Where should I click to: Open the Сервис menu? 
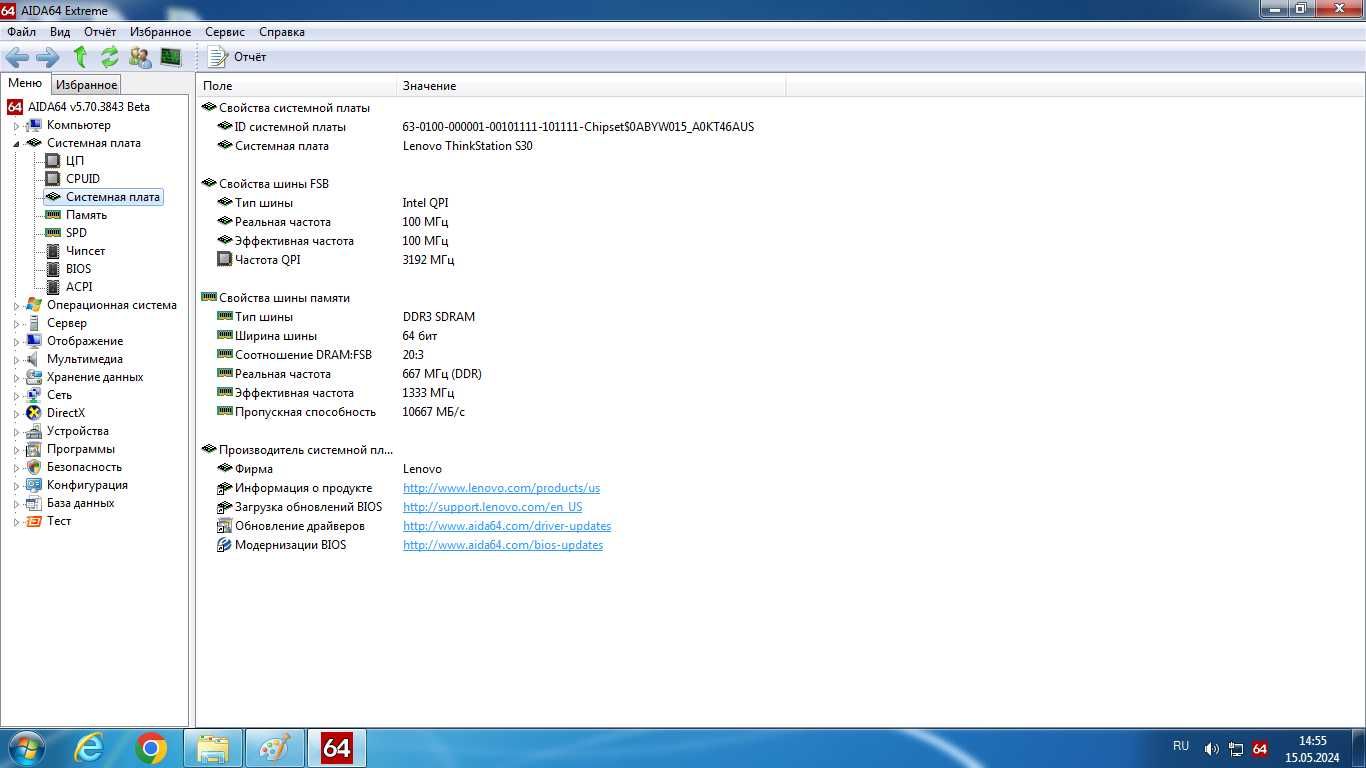click(225, 32)
